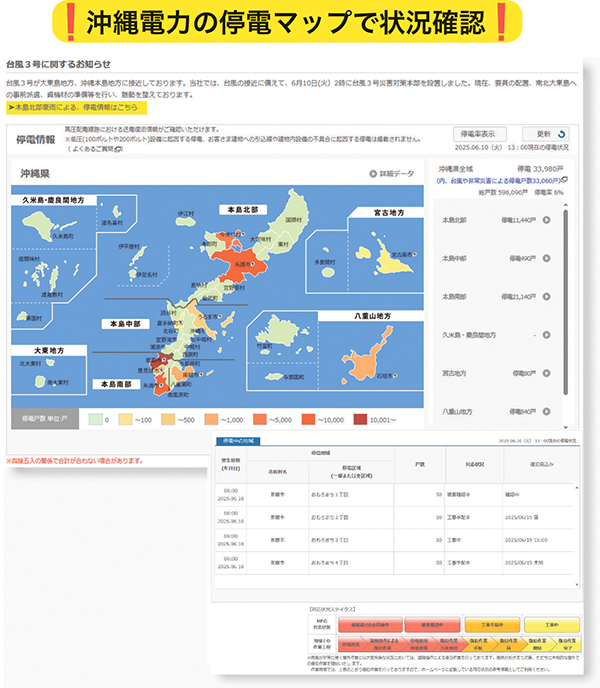The height and width of the screenshot is (688, 600).
Task: Click the おもろまち3丁目 table cell
Action: click(351, 540)
